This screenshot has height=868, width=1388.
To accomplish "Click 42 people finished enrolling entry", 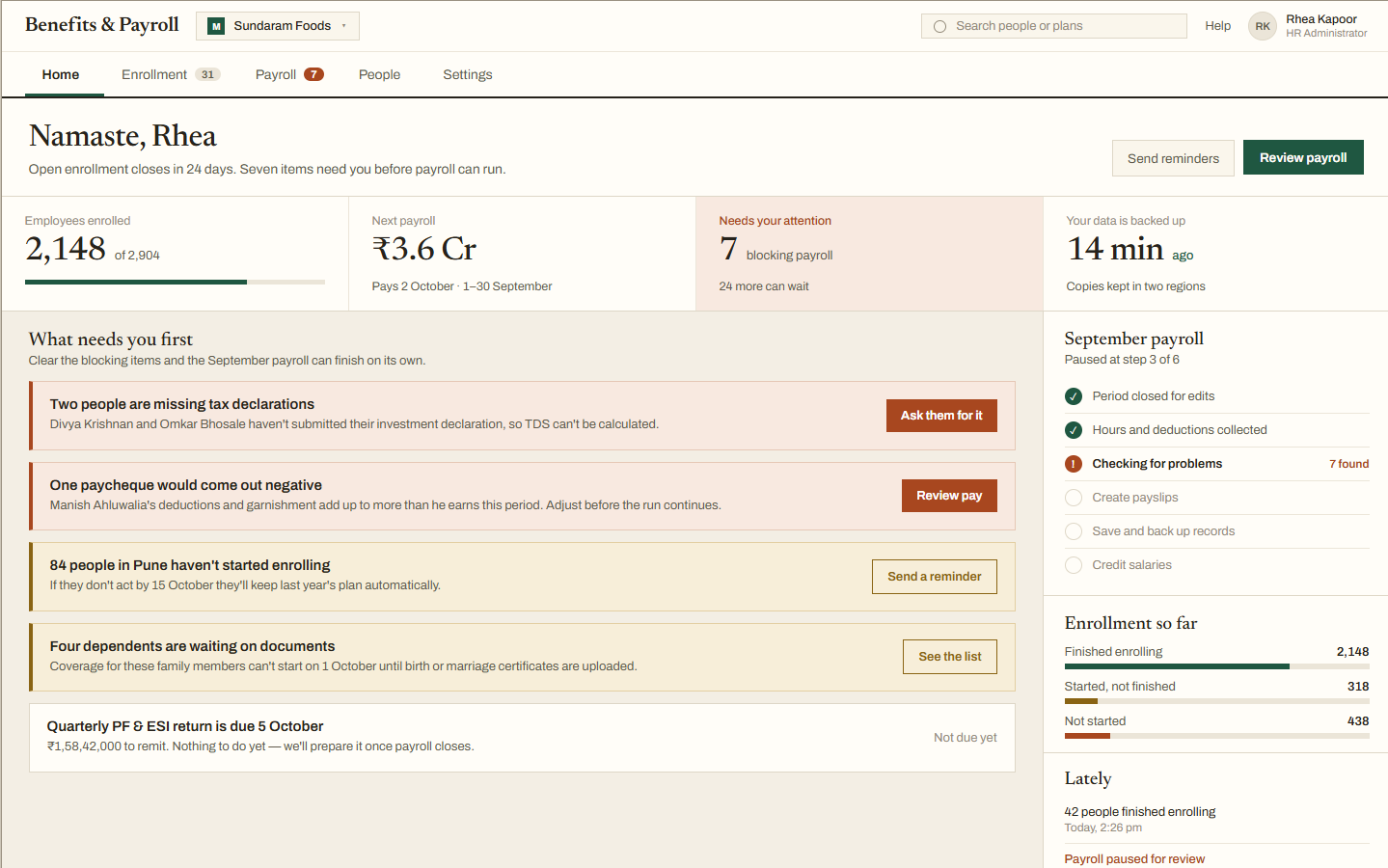I will tap(1140, 812).
